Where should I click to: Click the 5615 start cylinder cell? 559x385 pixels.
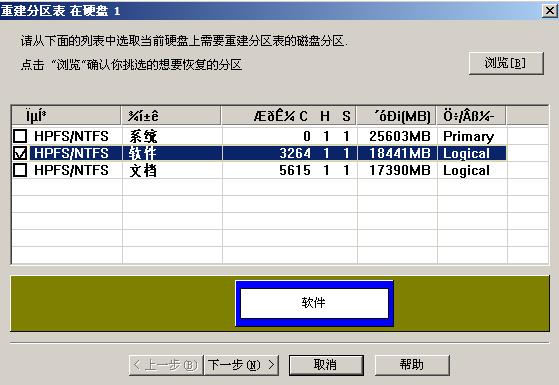pyautogui.click(x=294, y=170)
